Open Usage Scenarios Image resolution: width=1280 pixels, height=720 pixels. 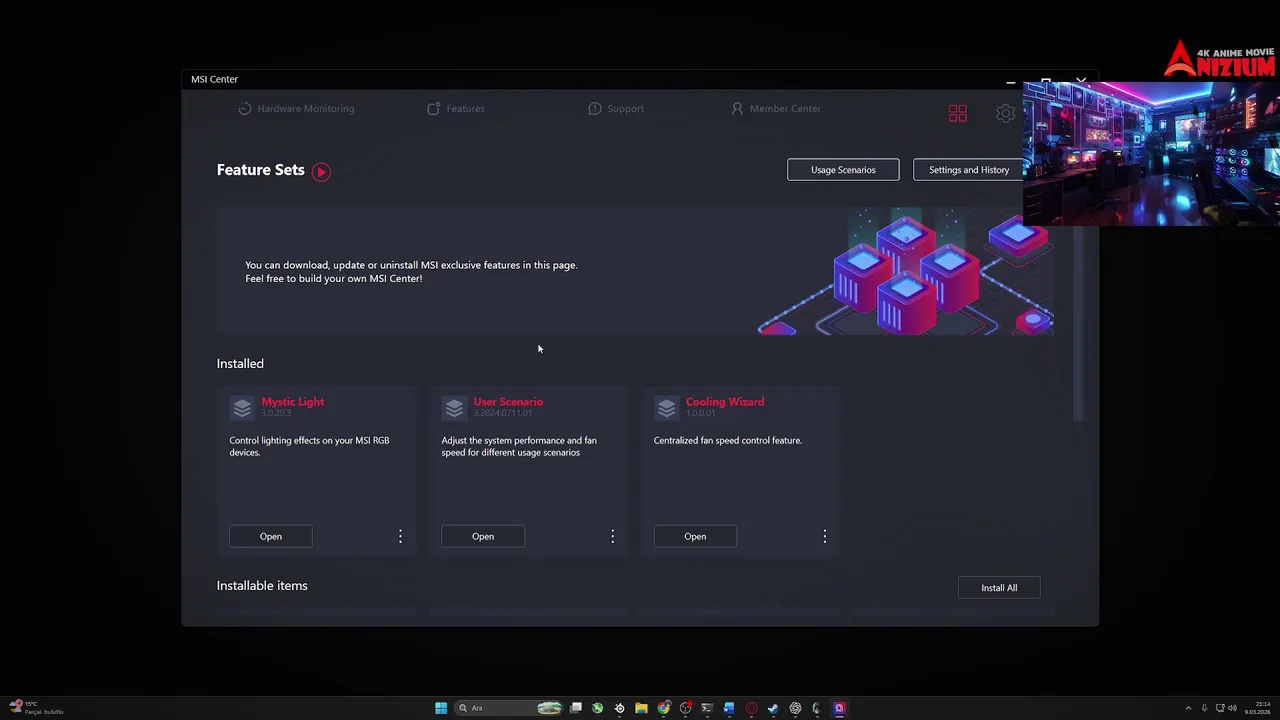843,170
